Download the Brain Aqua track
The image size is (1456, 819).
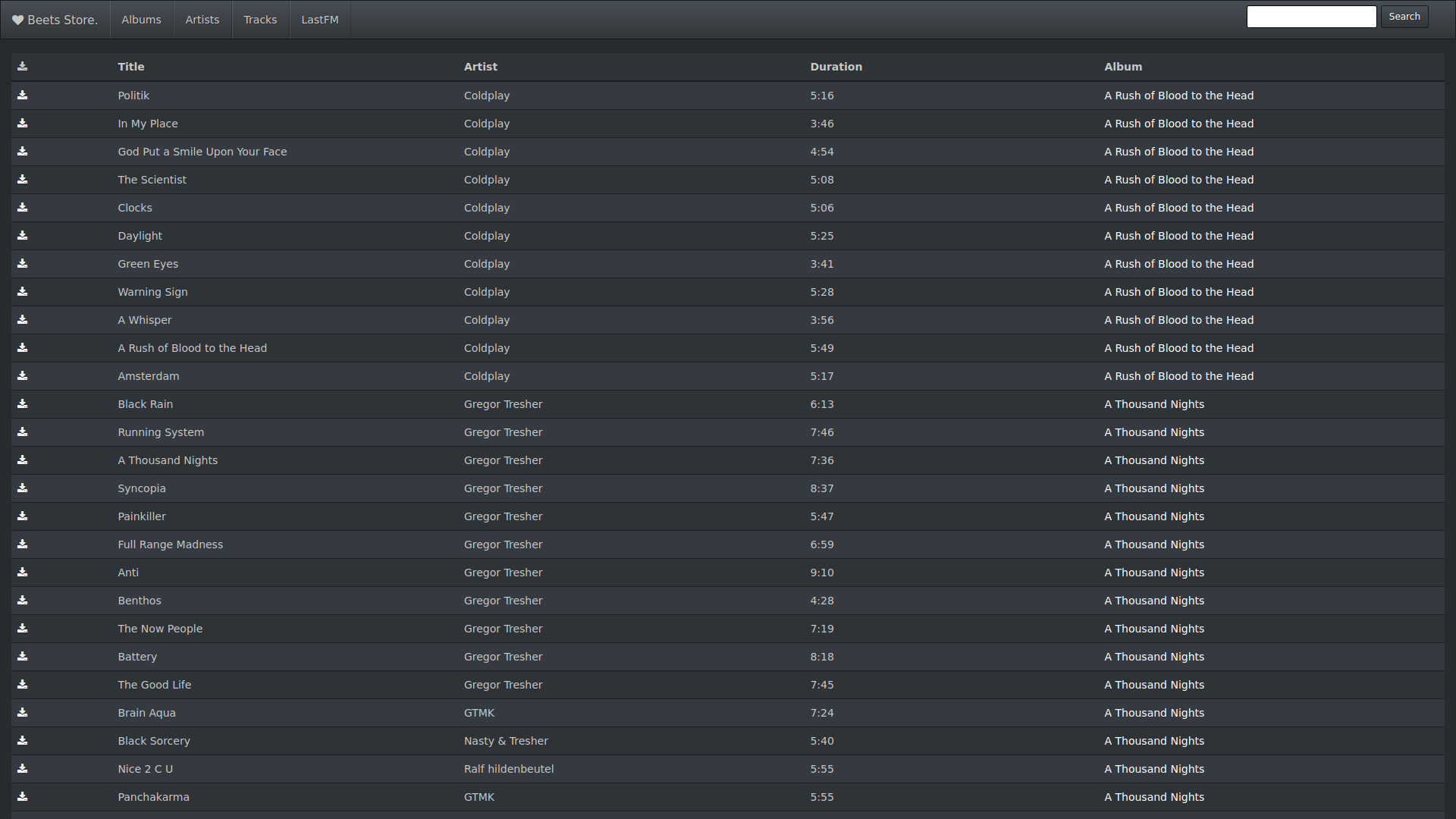23,713
